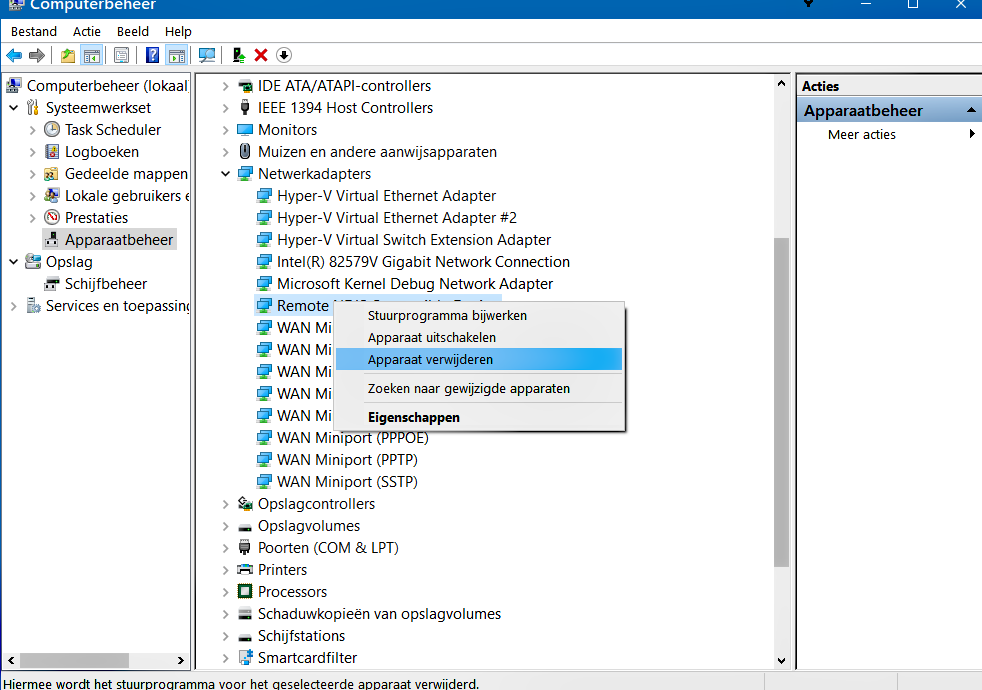Click the Back arrow toolbar icon
The image size is (982, 690).
coord(14,56)
